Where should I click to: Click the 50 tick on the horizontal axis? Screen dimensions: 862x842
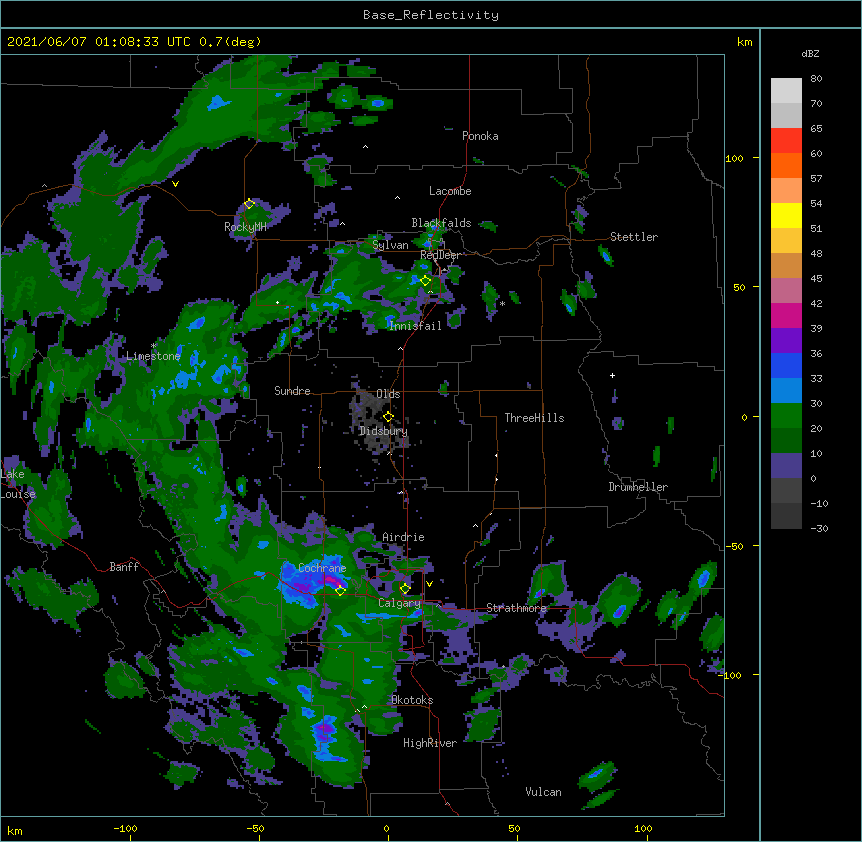tap(514, 828)
